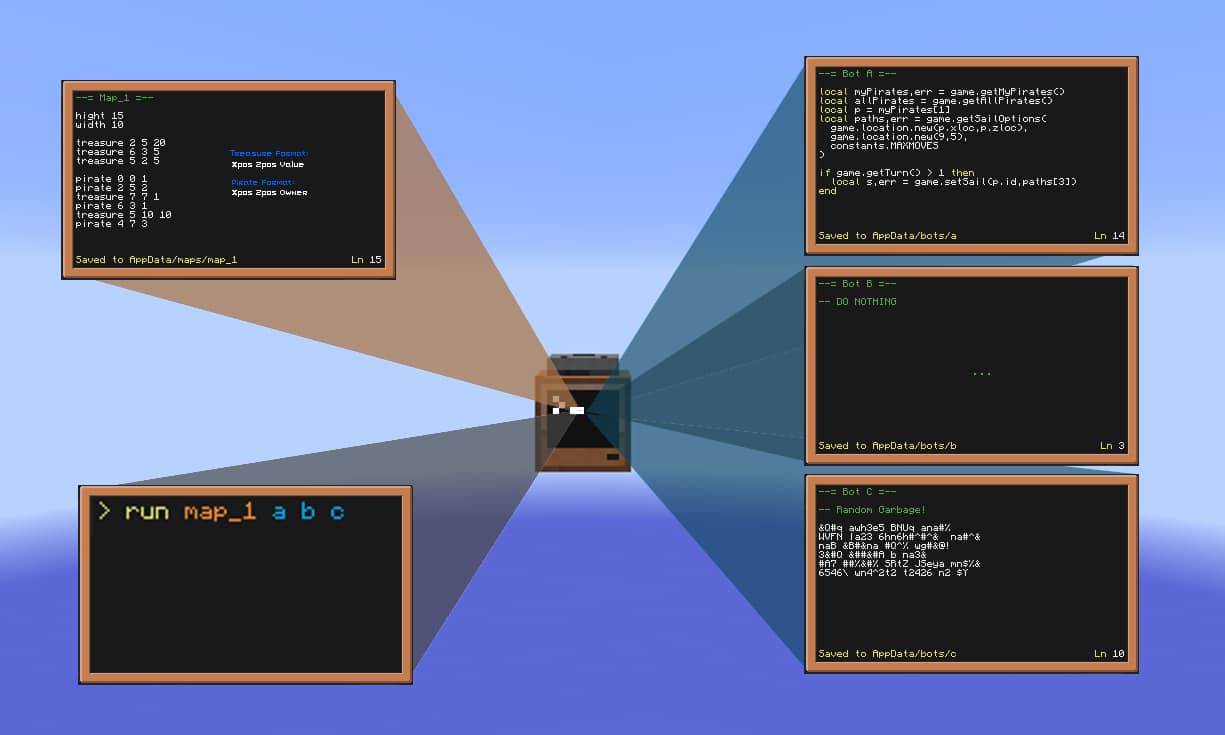Click the 'game.getMyPirates()' code line in Bot A
Screen dimensions: 1225x735
[941, 92]
